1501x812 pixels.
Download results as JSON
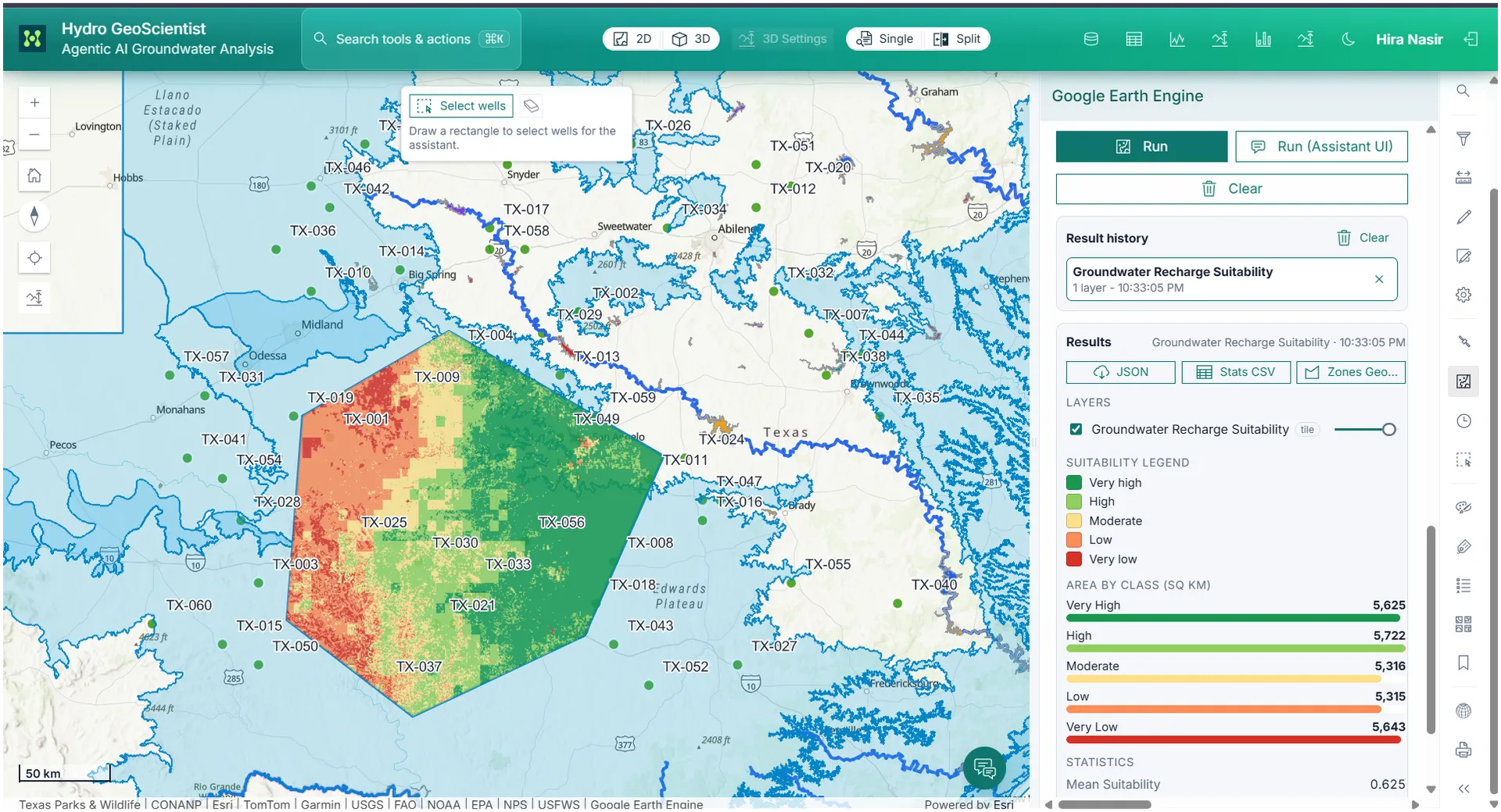coord(1120,372)
